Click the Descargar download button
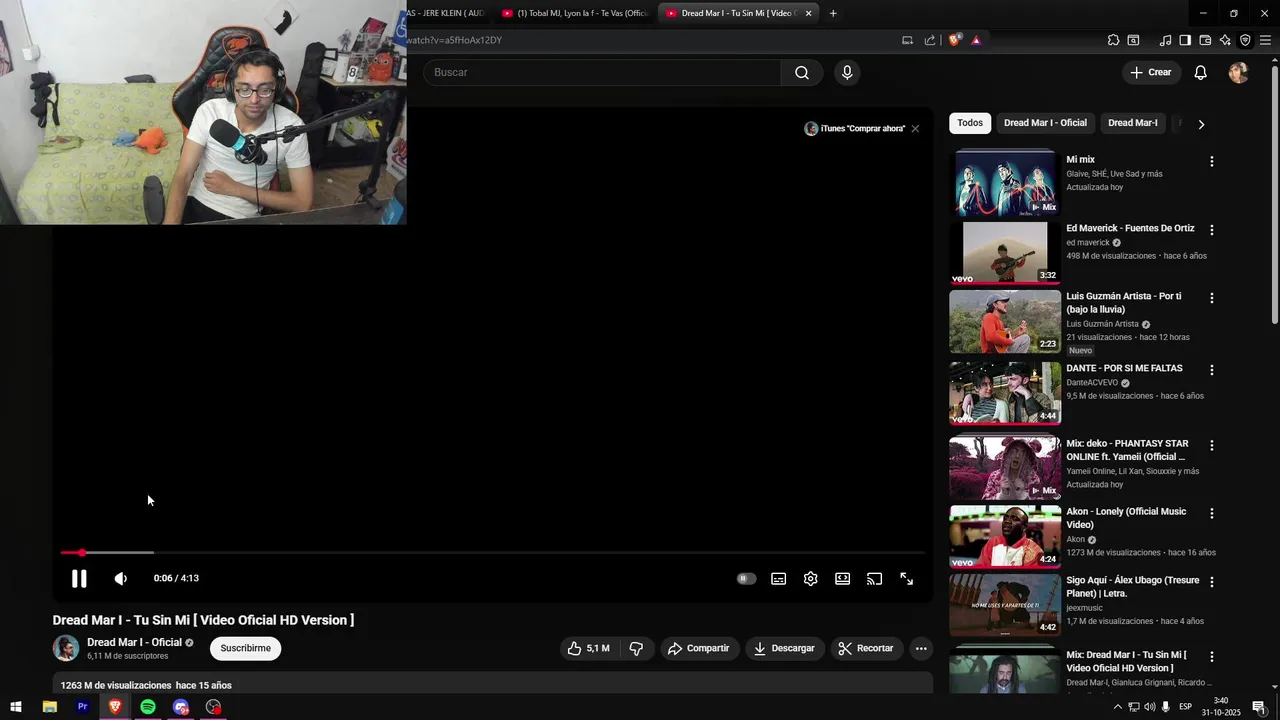The width and height of the screenshot is (1280, 720). click(784, 648)
